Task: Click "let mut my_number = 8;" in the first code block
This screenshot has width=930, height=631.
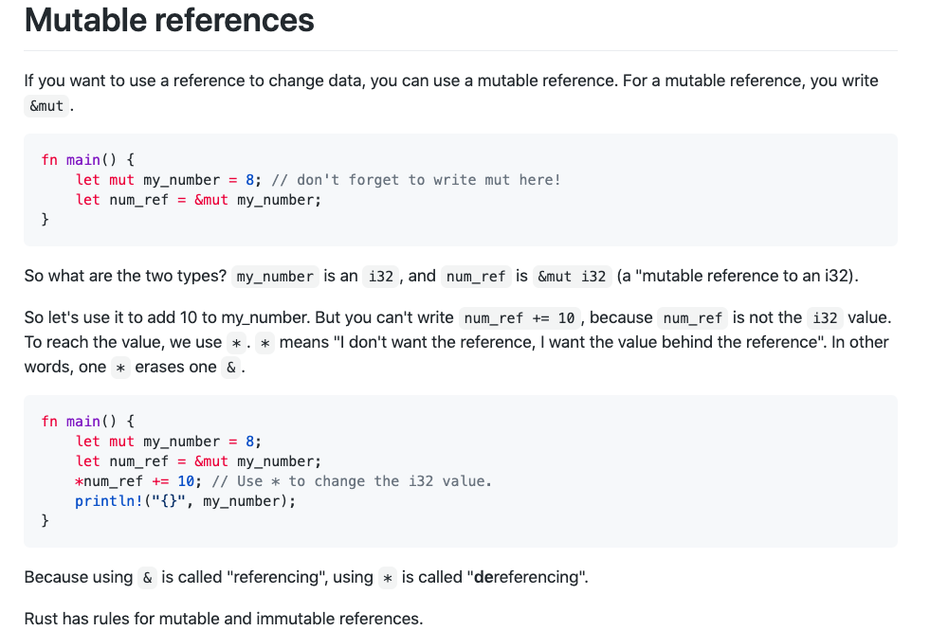Action: click(168, 180)
